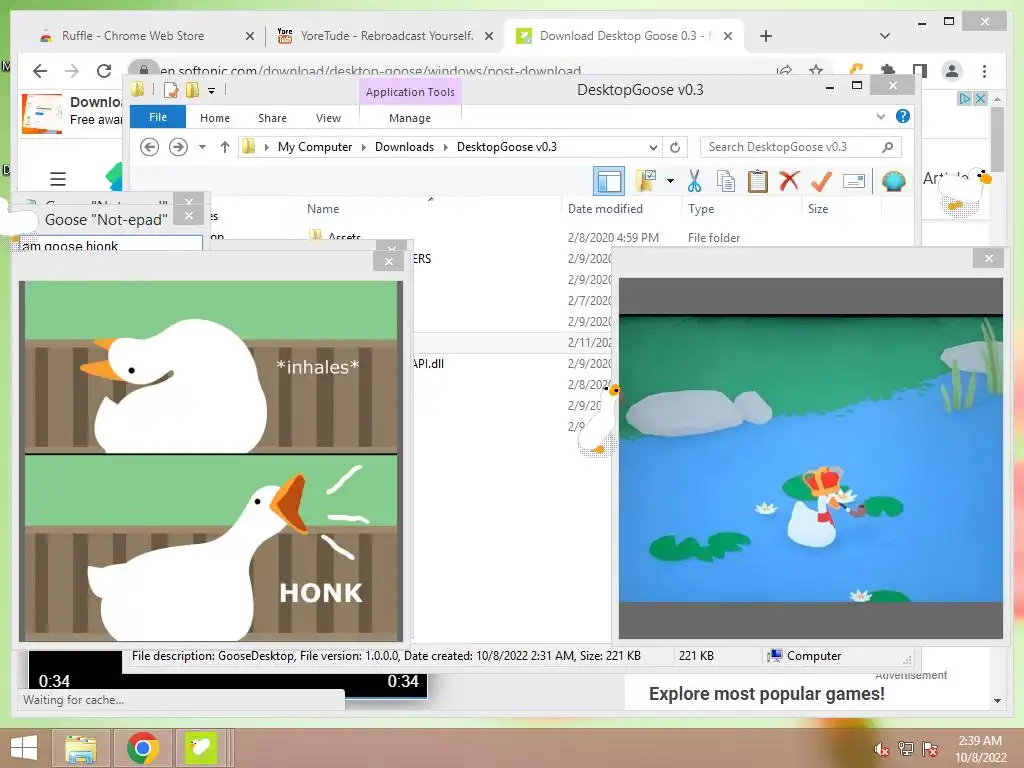Click the shell globe icon in Explorer toolbar

pos(893,181)
